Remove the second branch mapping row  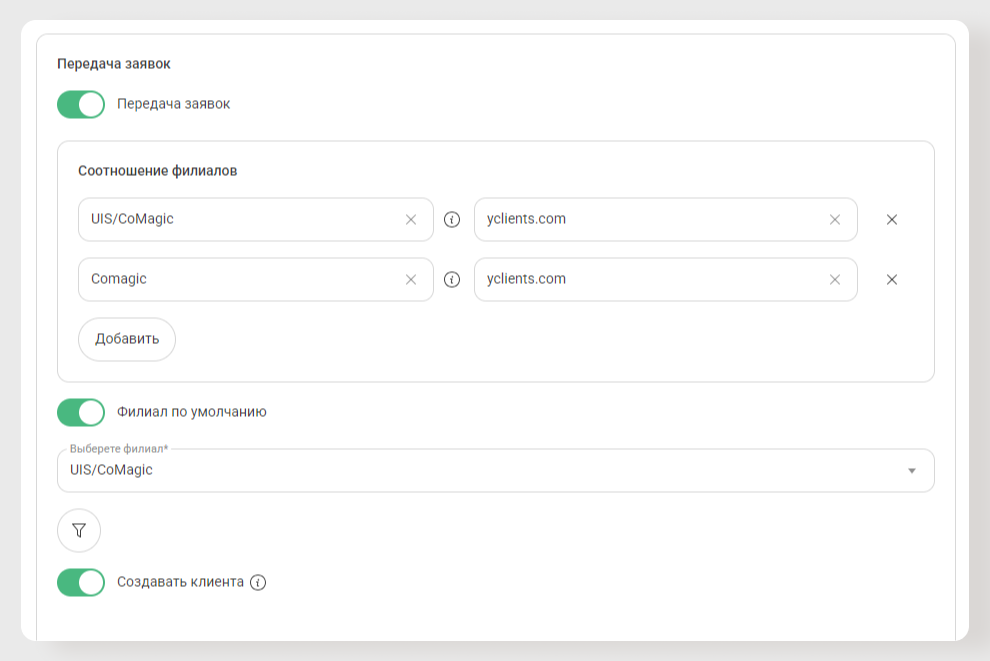click(892, 280)
